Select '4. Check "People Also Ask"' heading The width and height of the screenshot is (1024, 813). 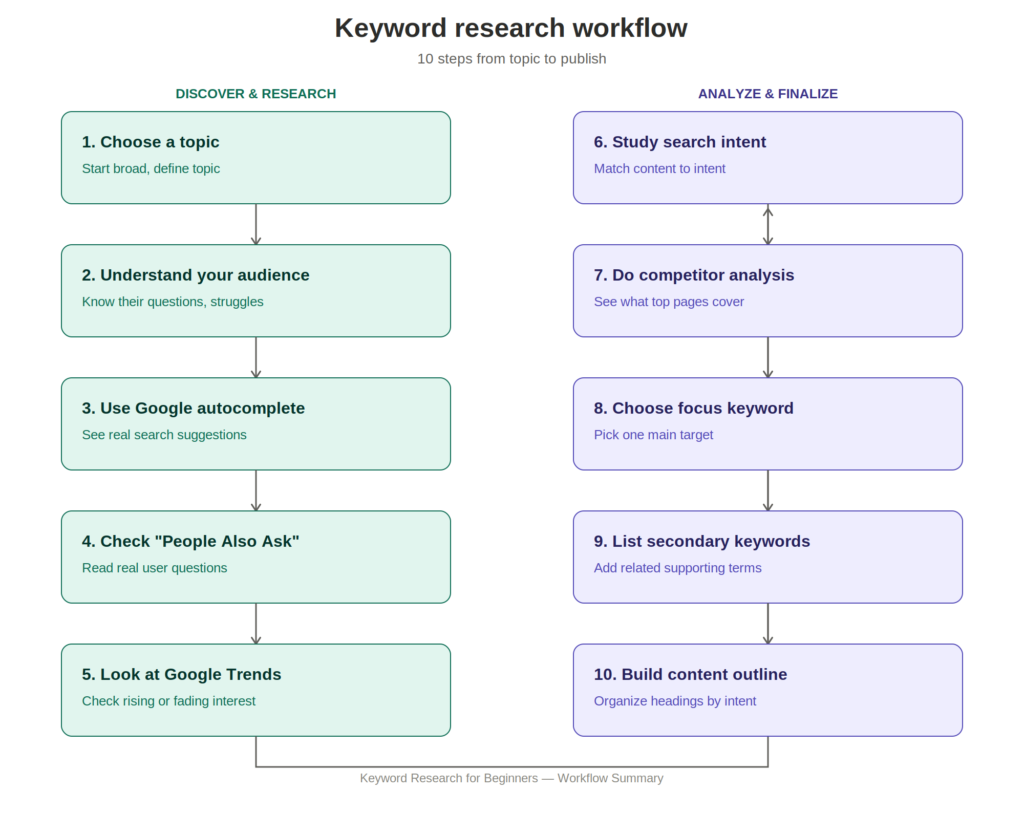tap(191, 541)
